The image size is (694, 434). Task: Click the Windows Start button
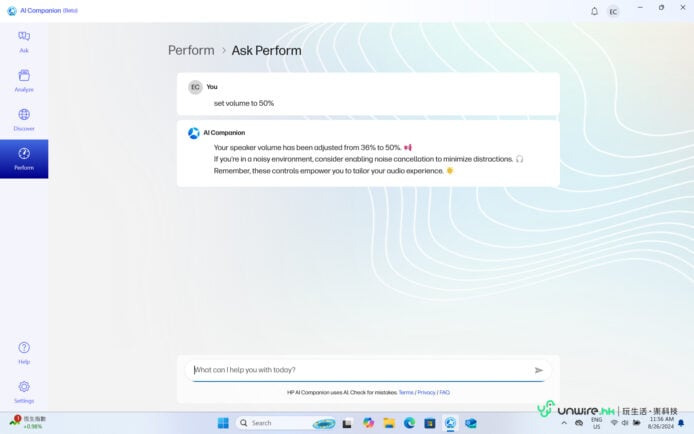222,423
